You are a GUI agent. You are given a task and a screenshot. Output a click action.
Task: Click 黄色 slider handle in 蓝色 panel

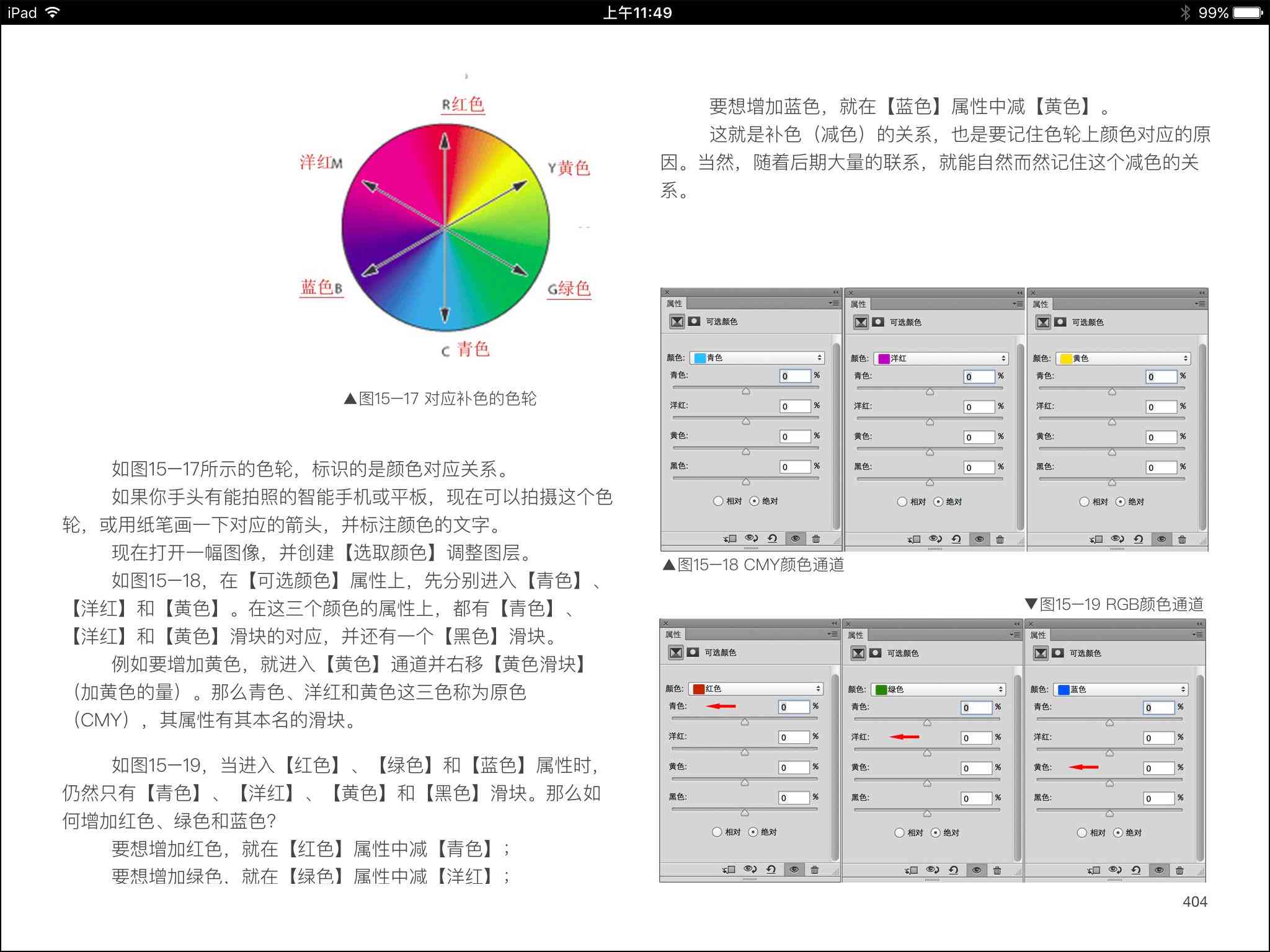click(1109, 783)
